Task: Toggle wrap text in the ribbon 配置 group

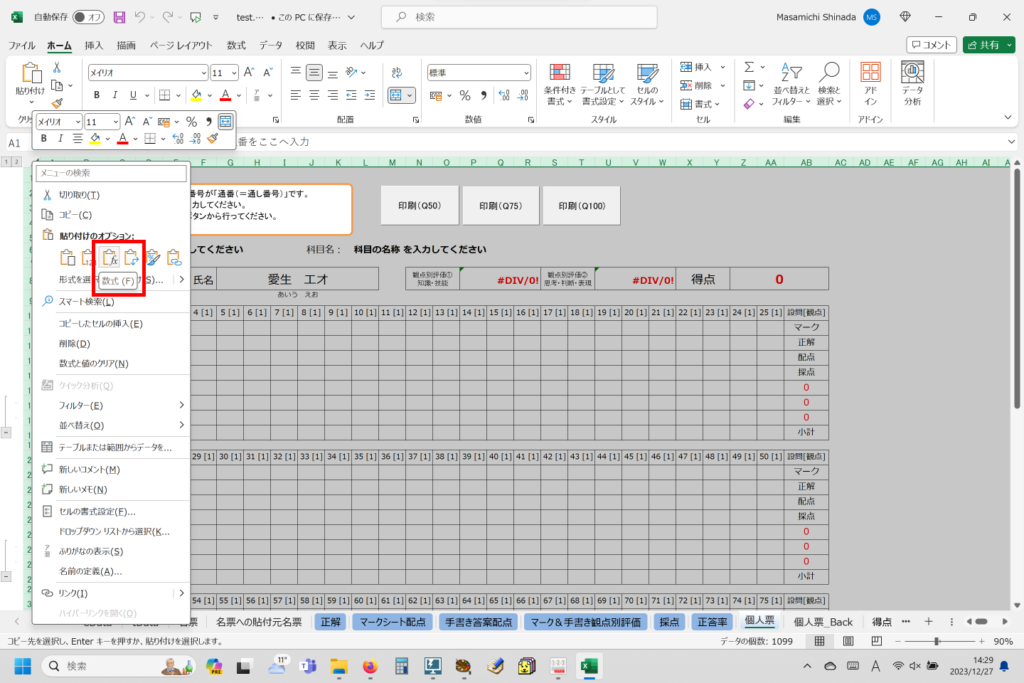Action: [x=396, y=72]
